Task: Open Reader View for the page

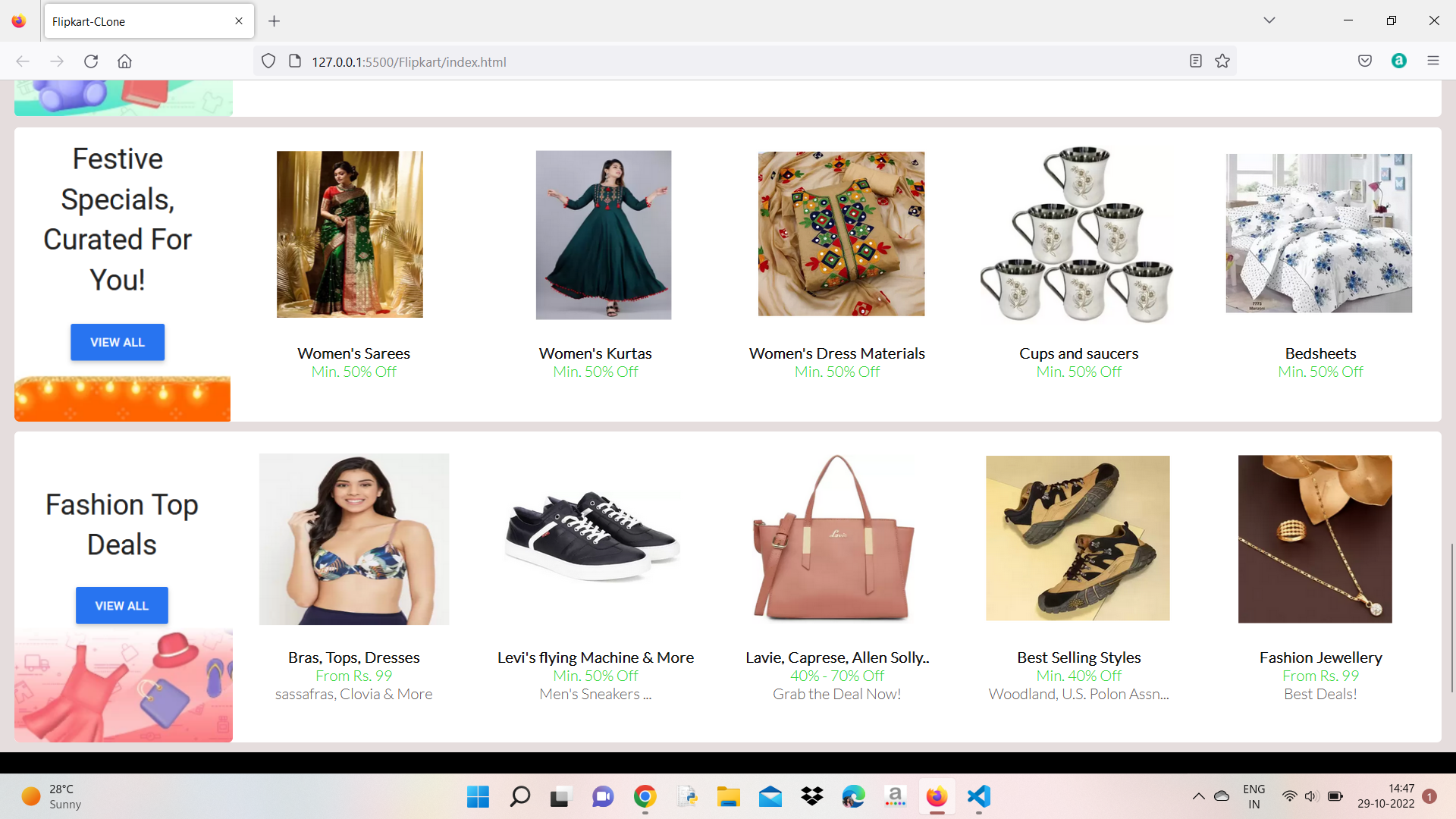Action: pyautogui.click(x=1195, y=61)
